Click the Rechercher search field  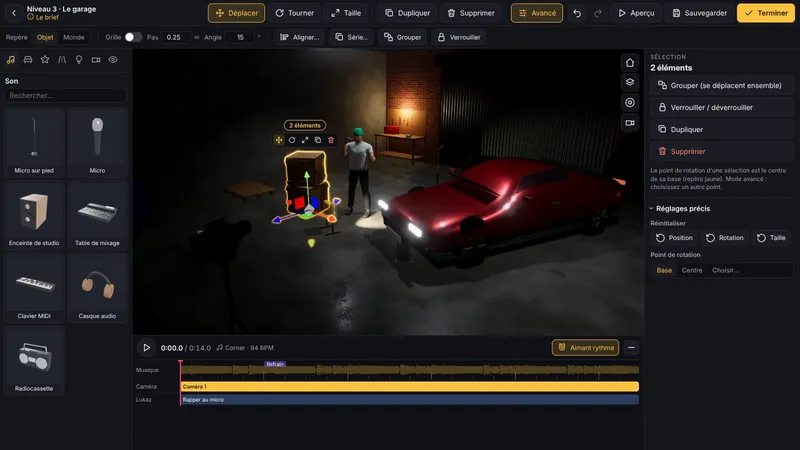click(65, 95)
